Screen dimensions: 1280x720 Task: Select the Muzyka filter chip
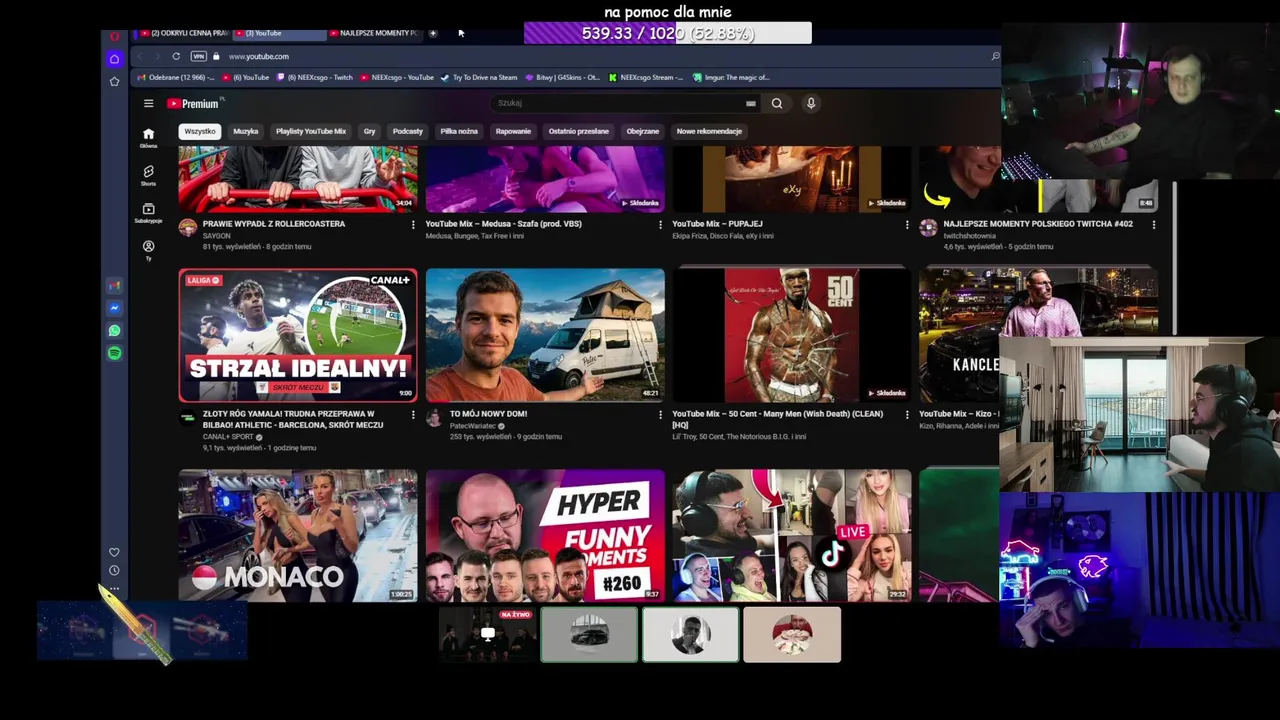click(x=246, y=131)
